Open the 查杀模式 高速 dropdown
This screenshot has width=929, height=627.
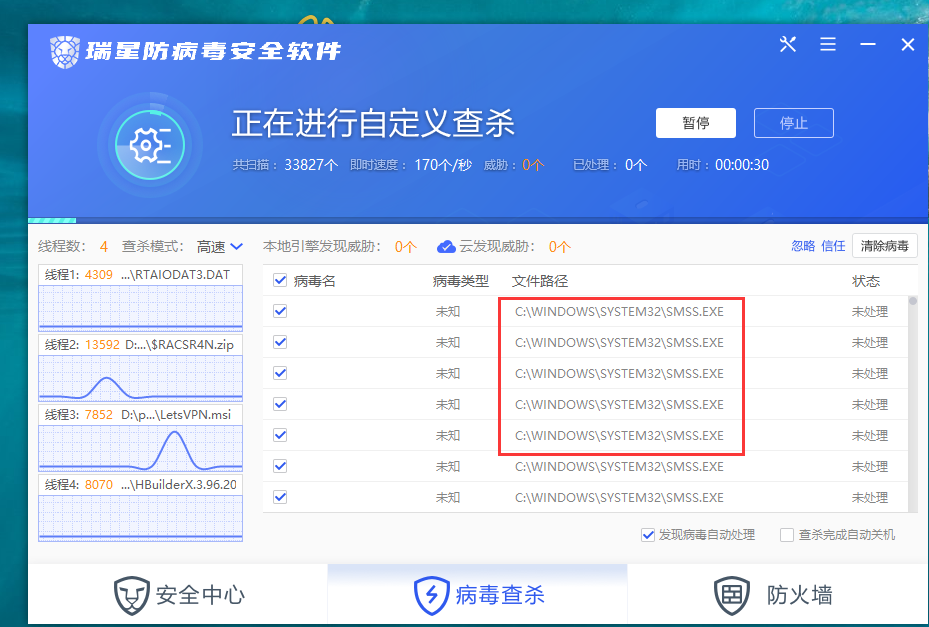(220, 247)
